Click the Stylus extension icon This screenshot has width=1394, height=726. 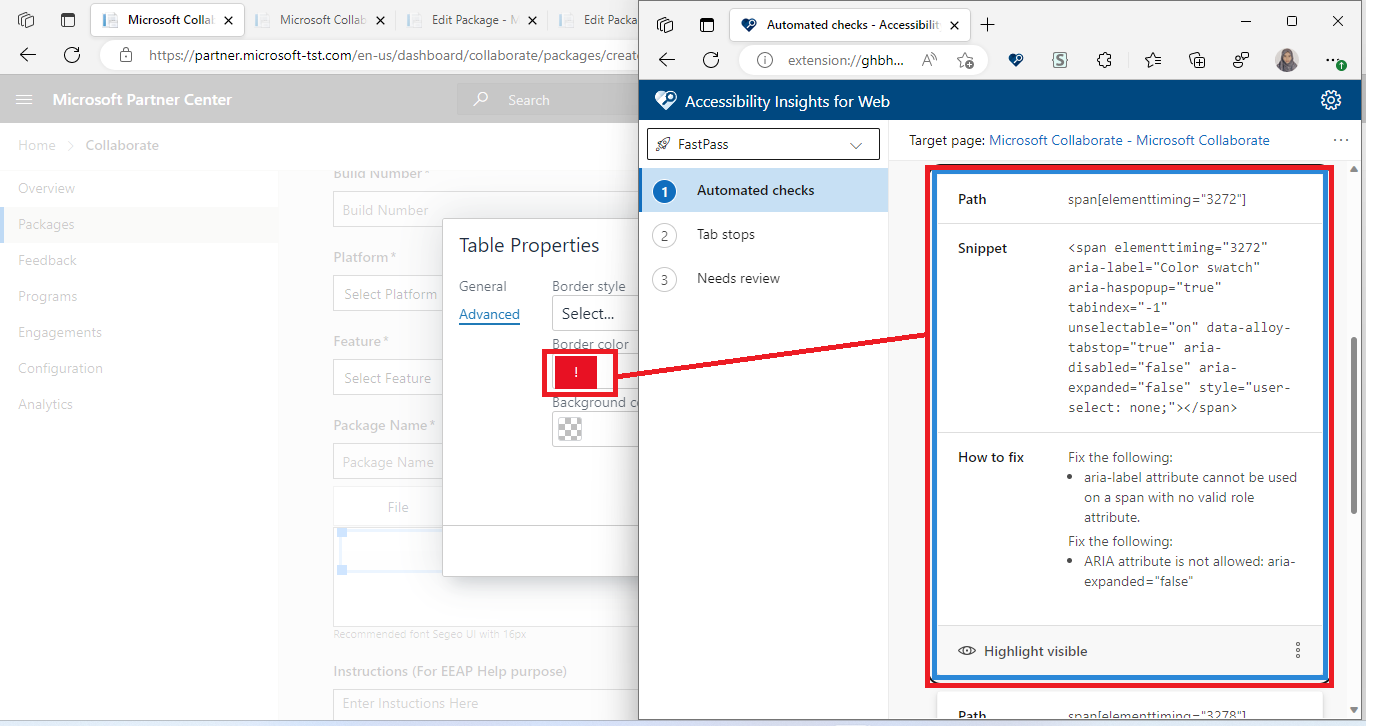click(1059, 60)
